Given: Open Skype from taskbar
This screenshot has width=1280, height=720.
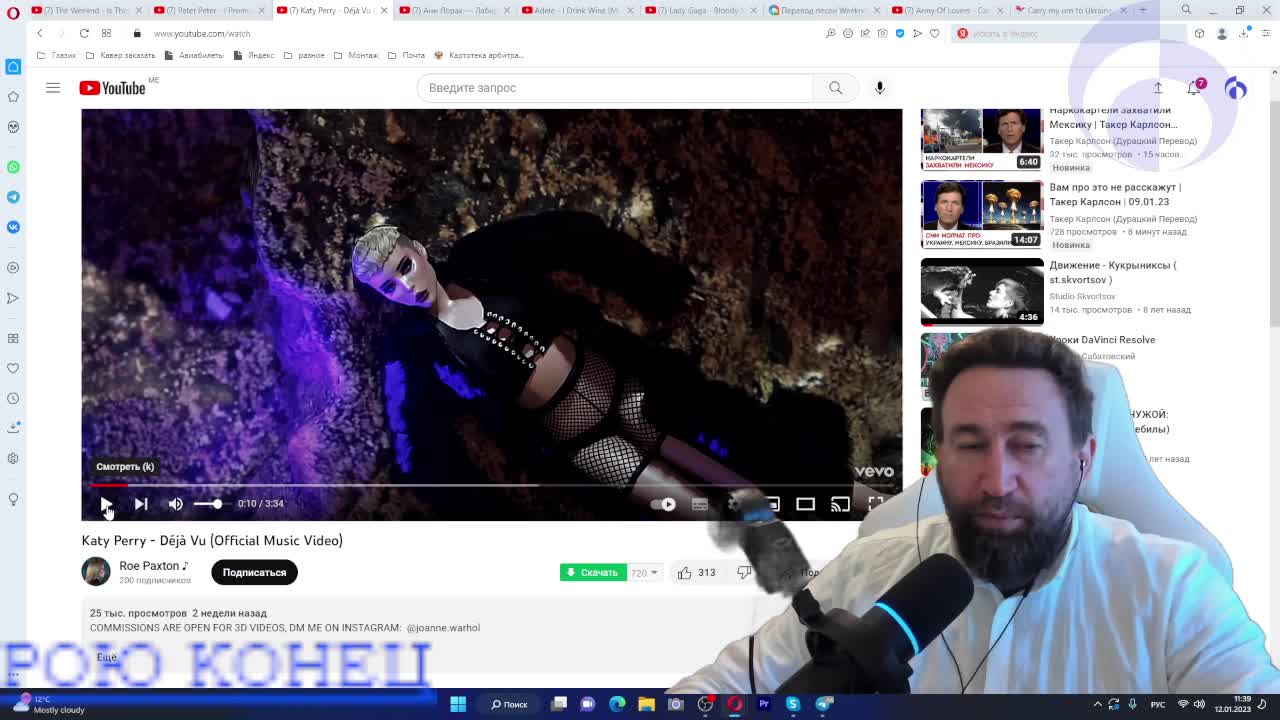Looking at the screenshot, I should (793, 704).
